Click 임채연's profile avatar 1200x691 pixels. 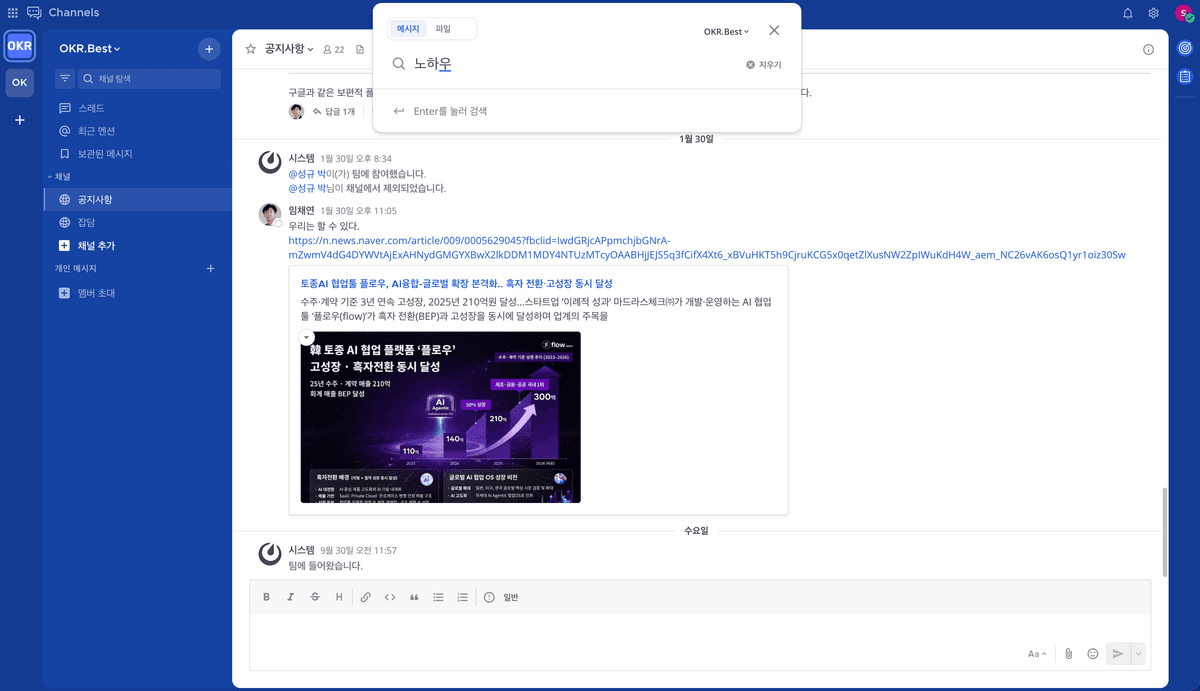(269, 214)
